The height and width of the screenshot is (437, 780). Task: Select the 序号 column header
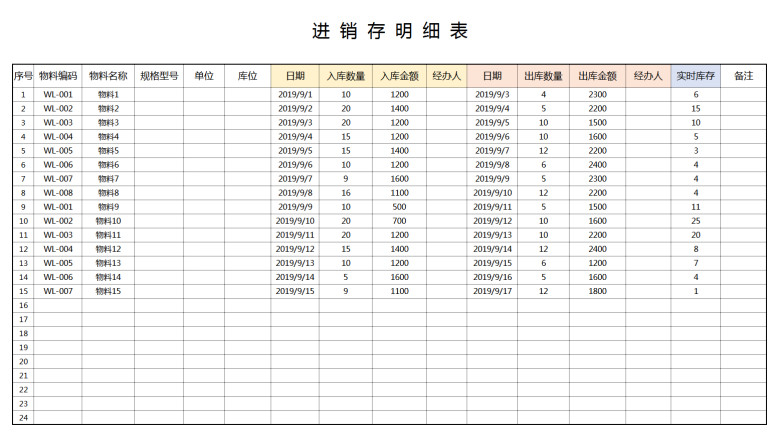tap(23, 76)
